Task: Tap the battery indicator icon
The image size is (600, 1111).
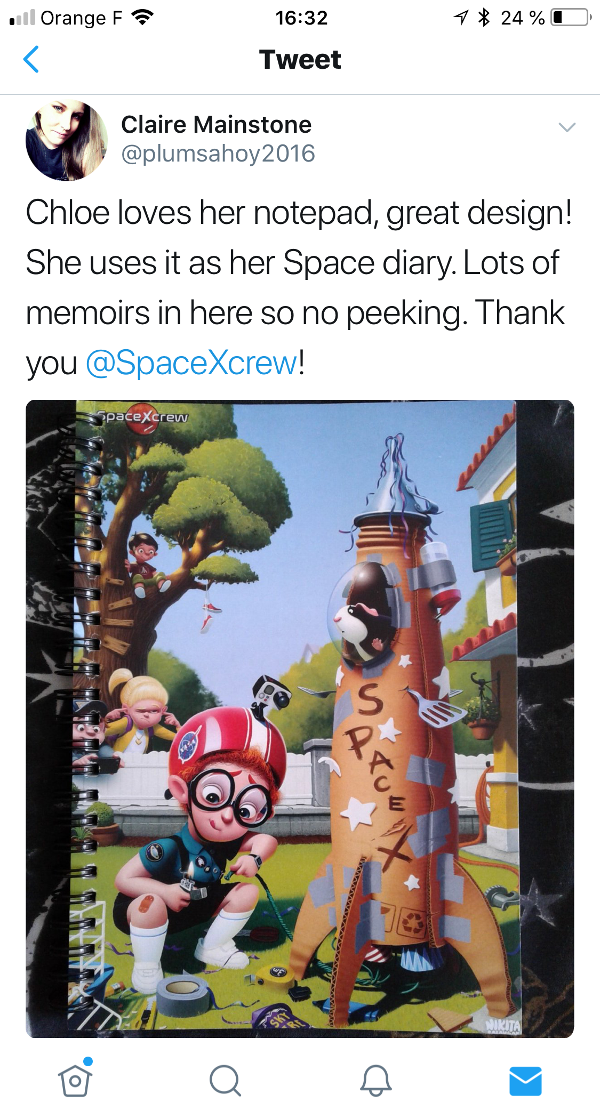Action: (571, 18)
